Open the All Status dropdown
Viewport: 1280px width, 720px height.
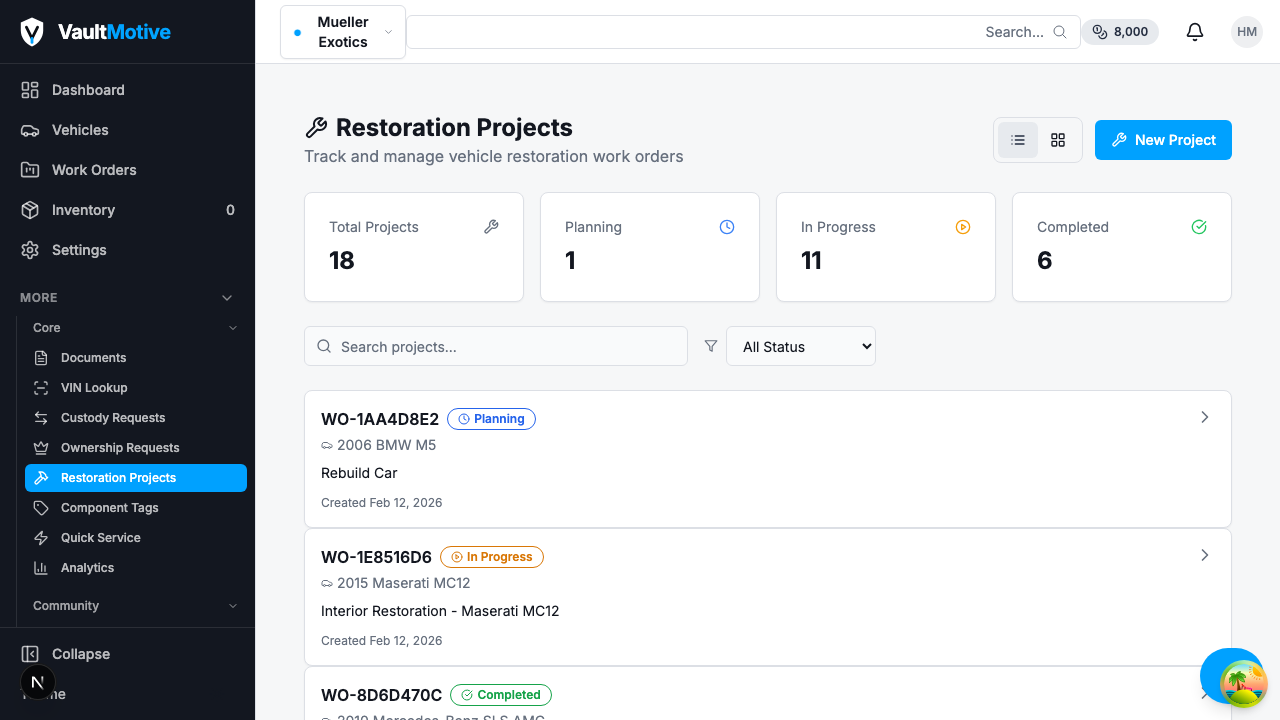click(801, 346)
